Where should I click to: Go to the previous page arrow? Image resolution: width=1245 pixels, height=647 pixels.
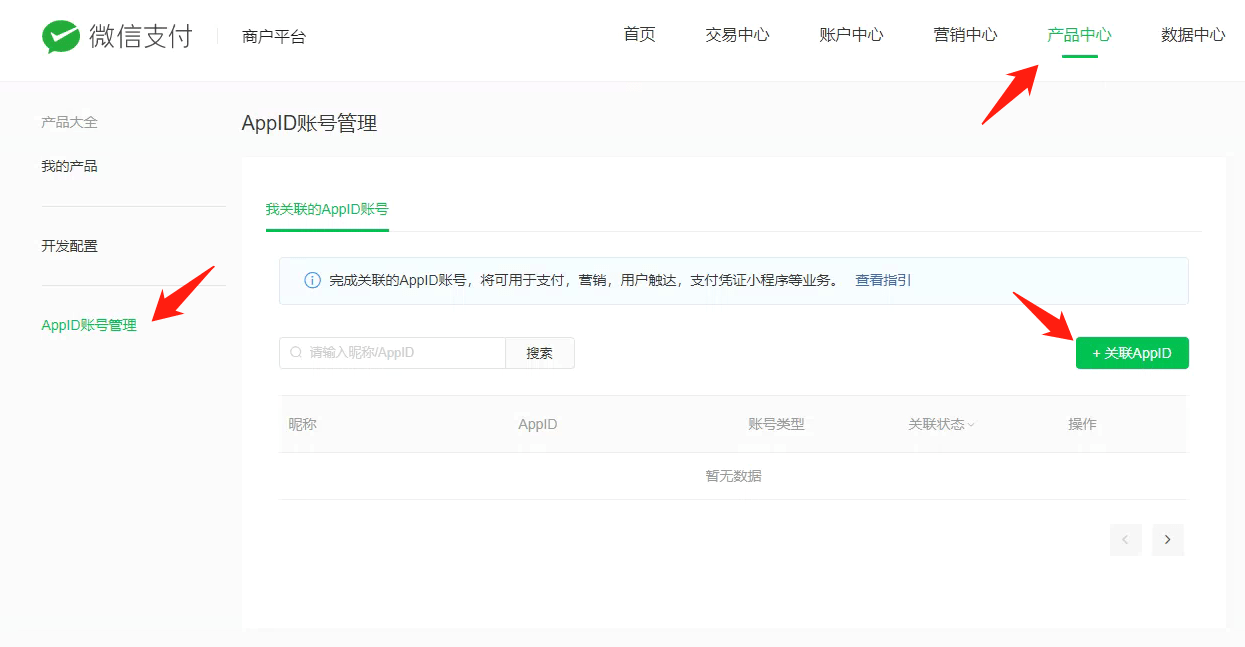tap(1125, 540)
